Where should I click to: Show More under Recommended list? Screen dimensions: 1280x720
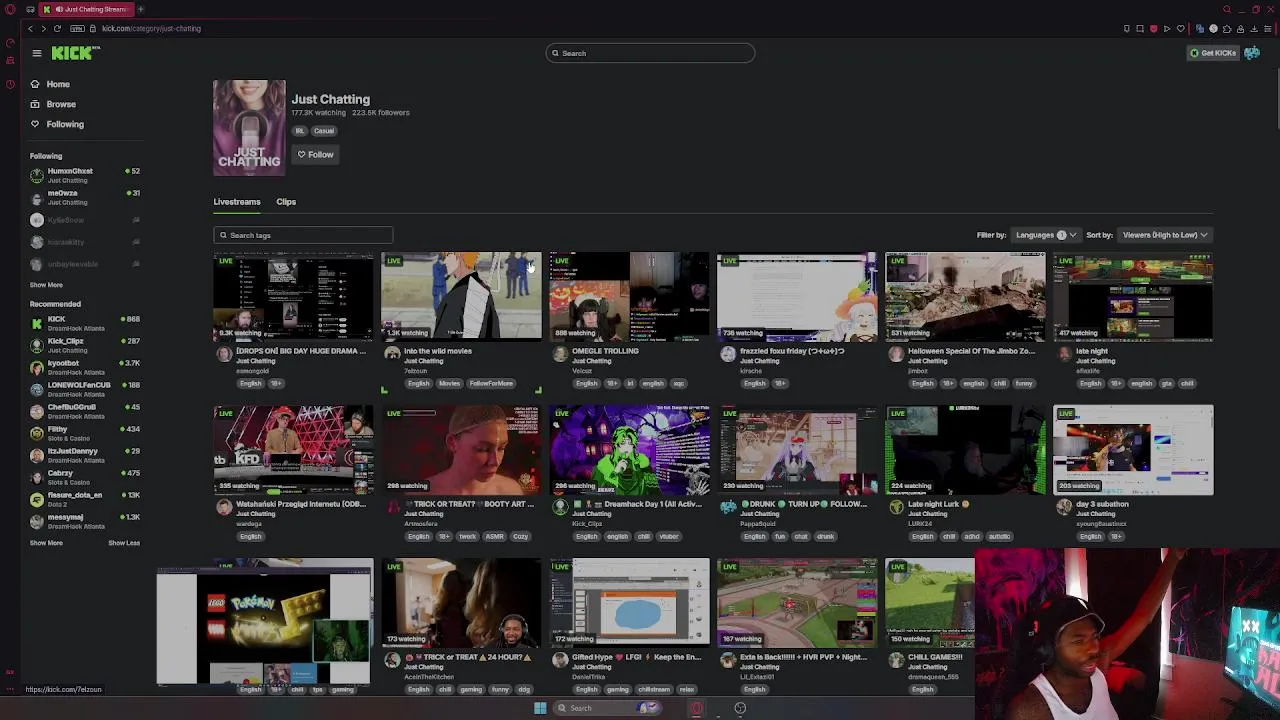pos(46,543)
